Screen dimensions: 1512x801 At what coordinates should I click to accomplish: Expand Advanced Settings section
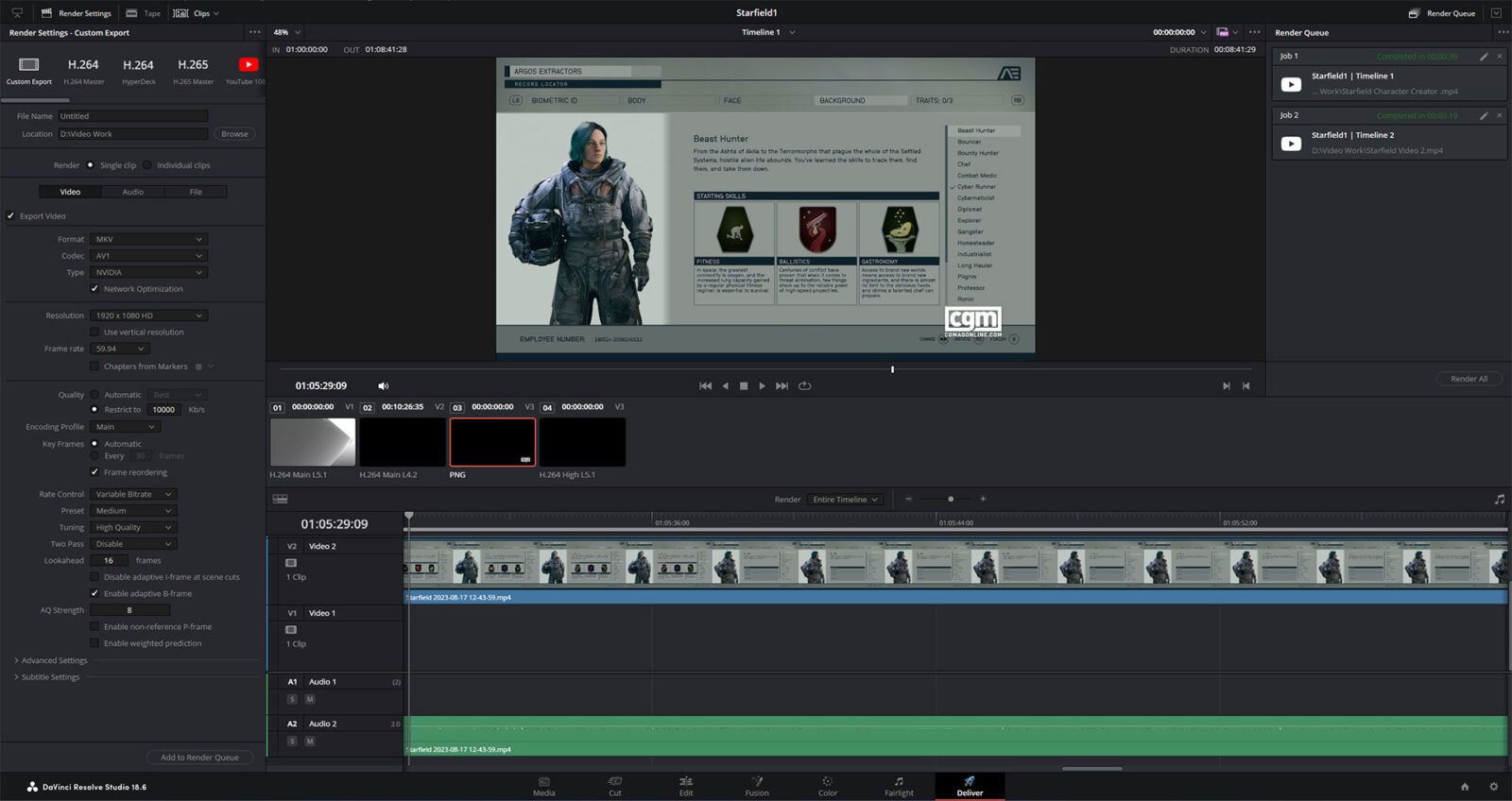53,661
